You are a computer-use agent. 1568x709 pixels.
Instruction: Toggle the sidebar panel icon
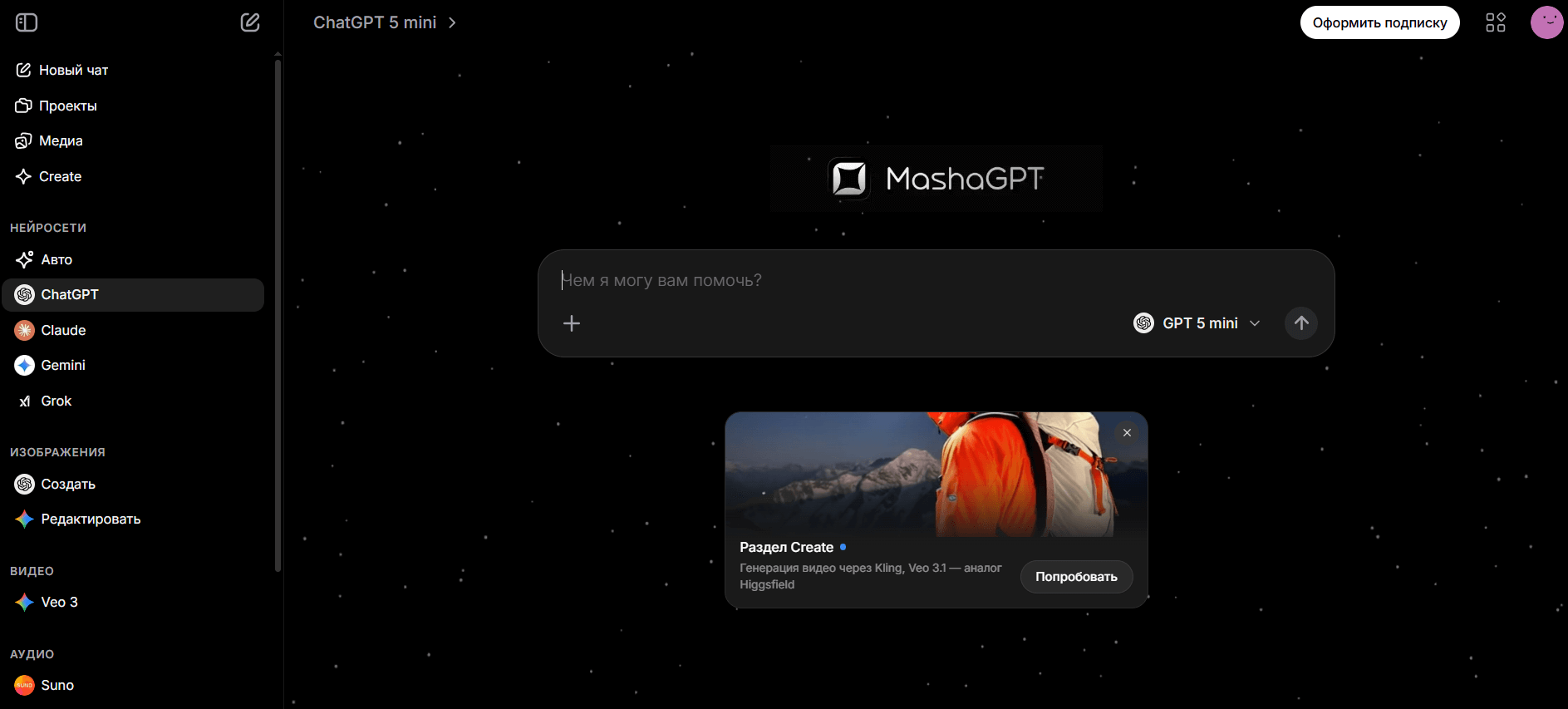27,22
